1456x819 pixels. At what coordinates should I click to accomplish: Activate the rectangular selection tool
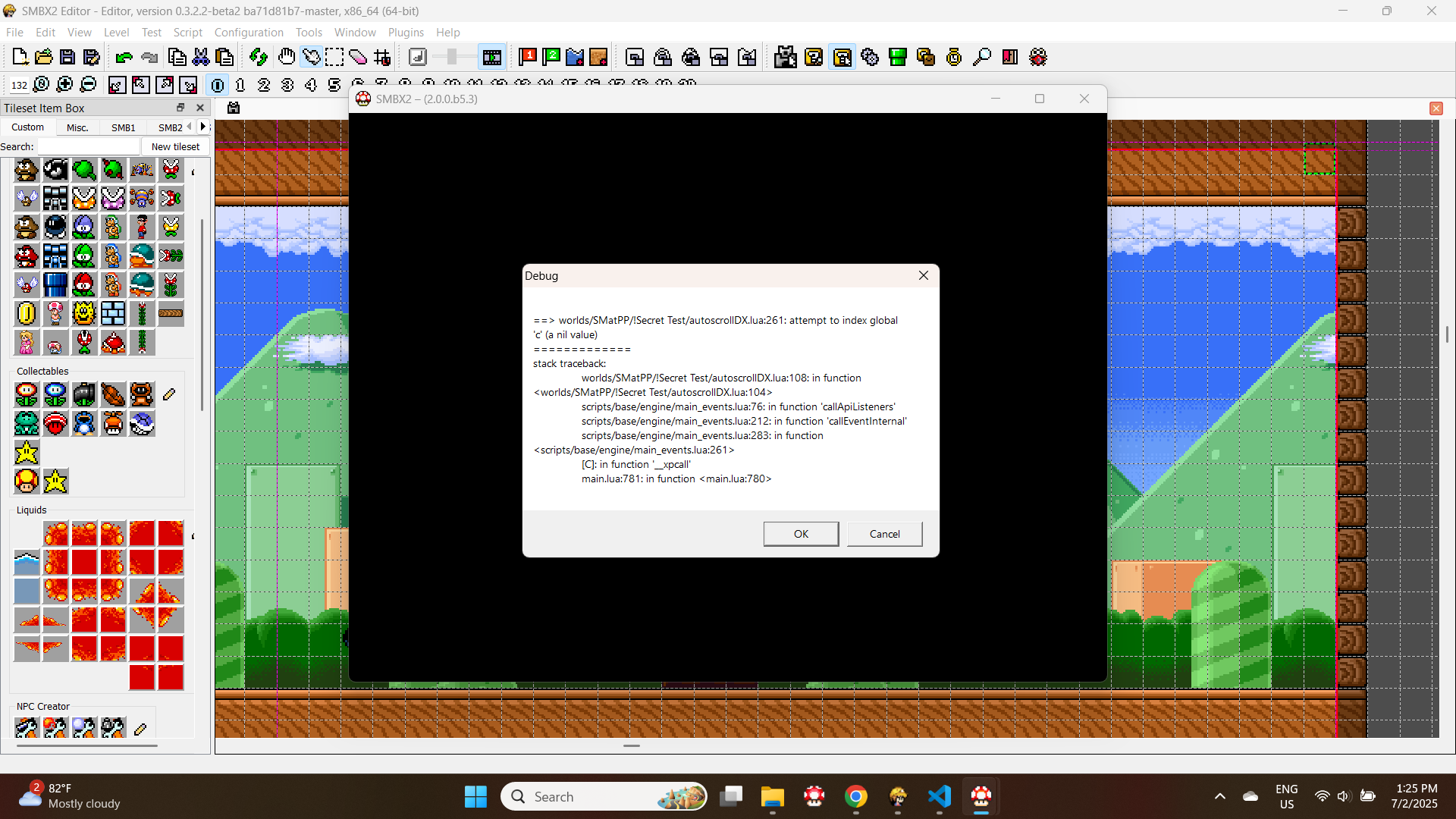tap(334, 57)
